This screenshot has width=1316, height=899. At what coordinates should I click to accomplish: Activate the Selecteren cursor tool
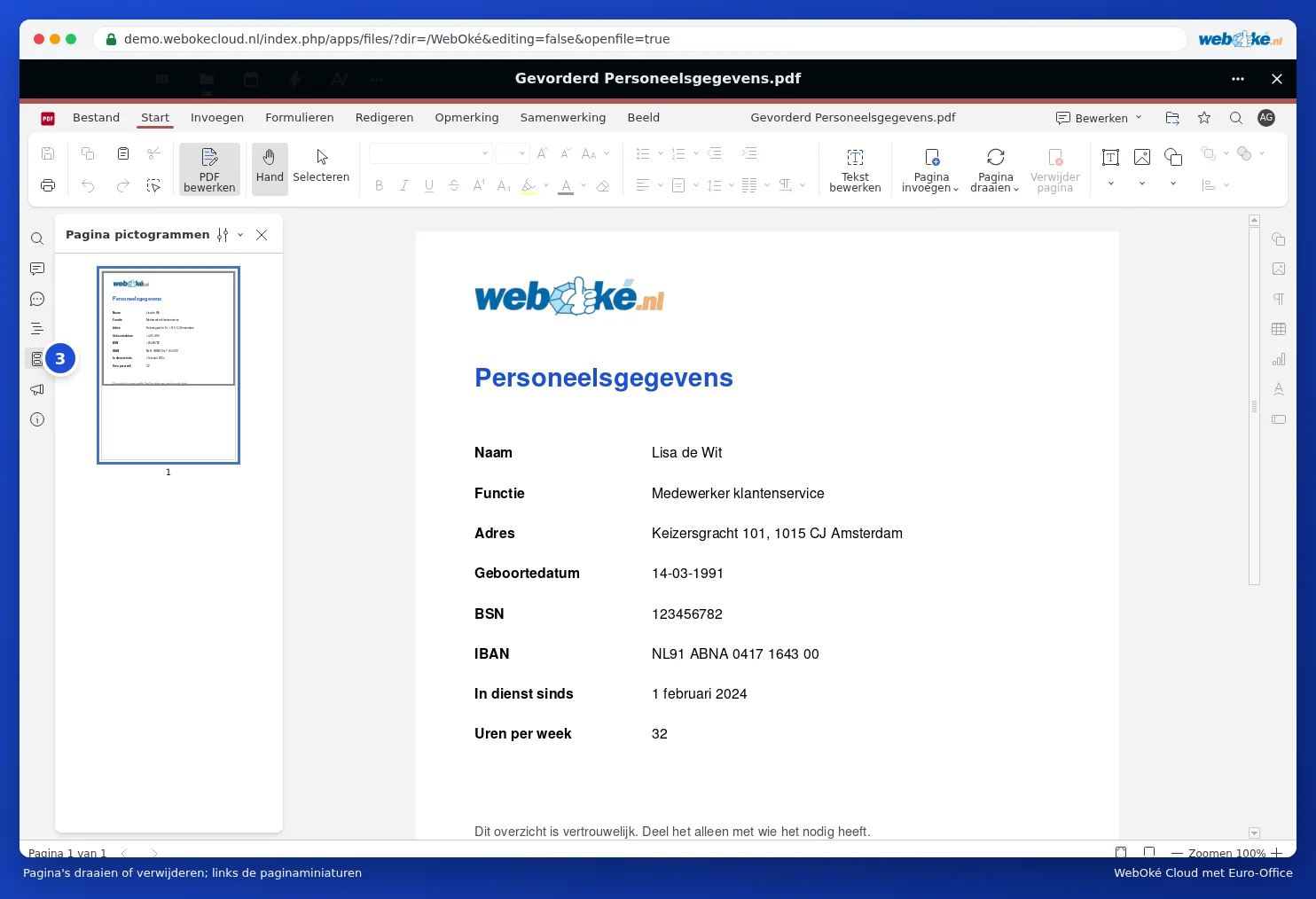point(321,166)
